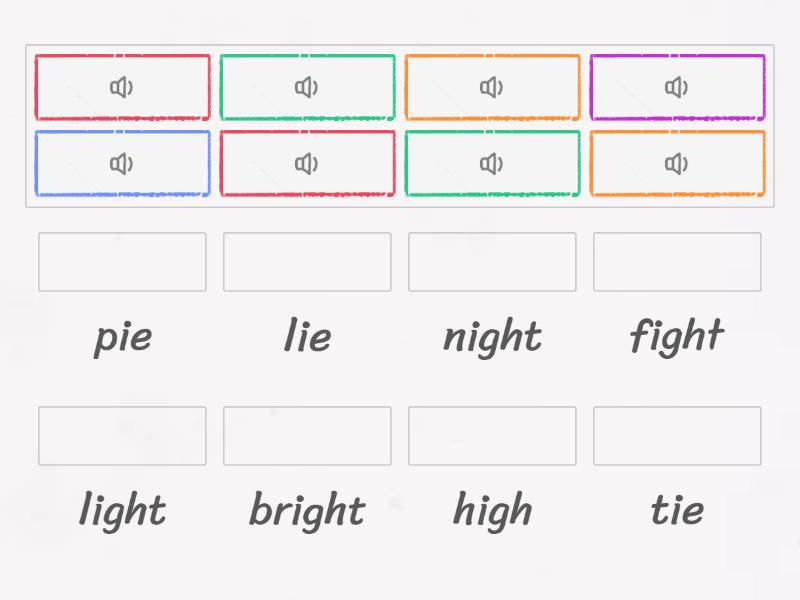Click the empty answer box above 'light'
Viewport: 800px width, 600px height.
coord(122,435)
